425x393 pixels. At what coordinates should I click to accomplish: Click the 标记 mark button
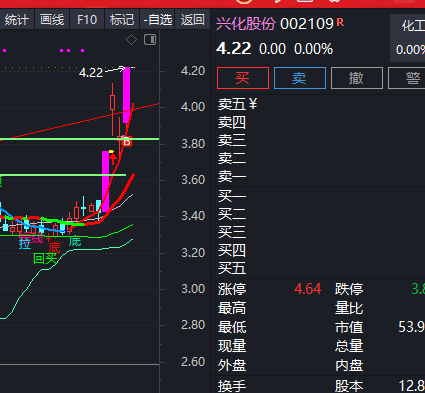point(122,20)
